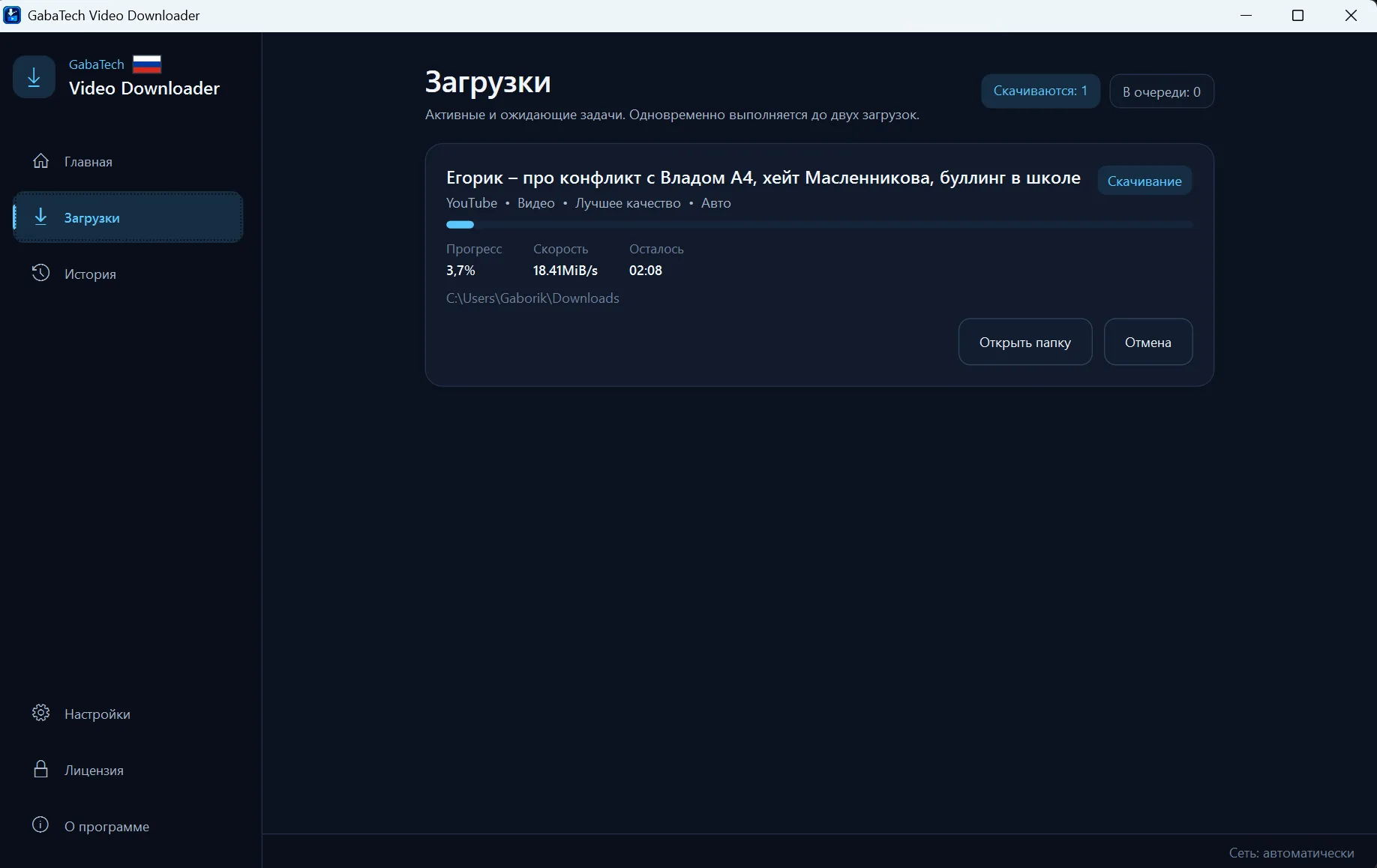Click the GabaTech brand text beside the flag
Screen dimensions: 1377x868
[97, 64]
